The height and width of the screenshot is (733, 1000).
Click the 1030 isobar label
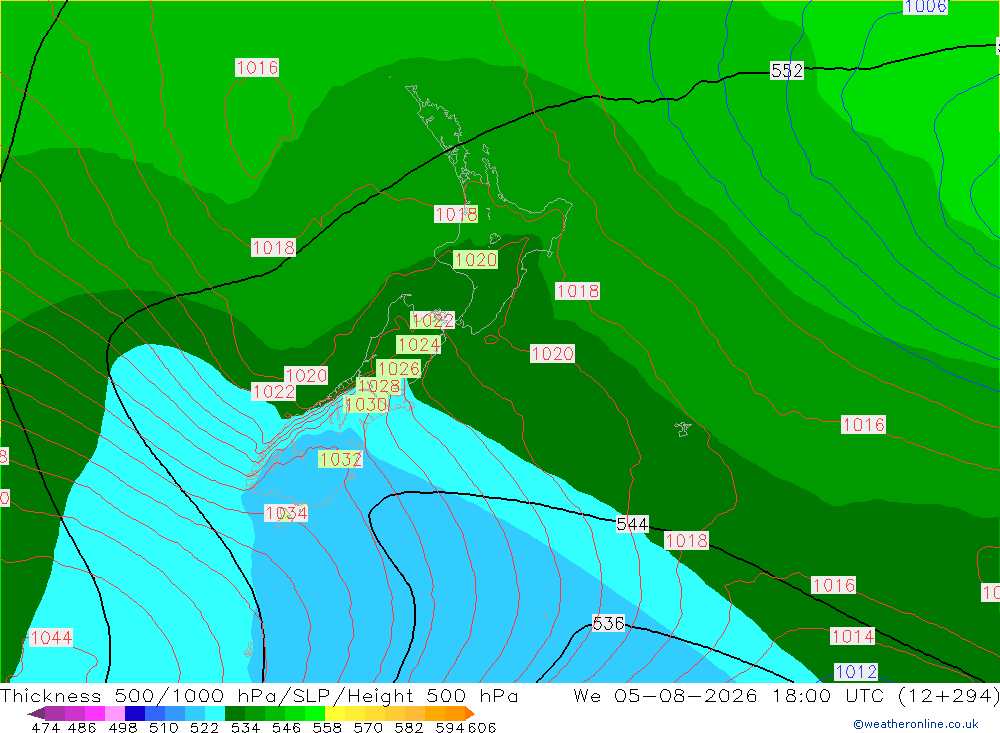pos(366,404)
